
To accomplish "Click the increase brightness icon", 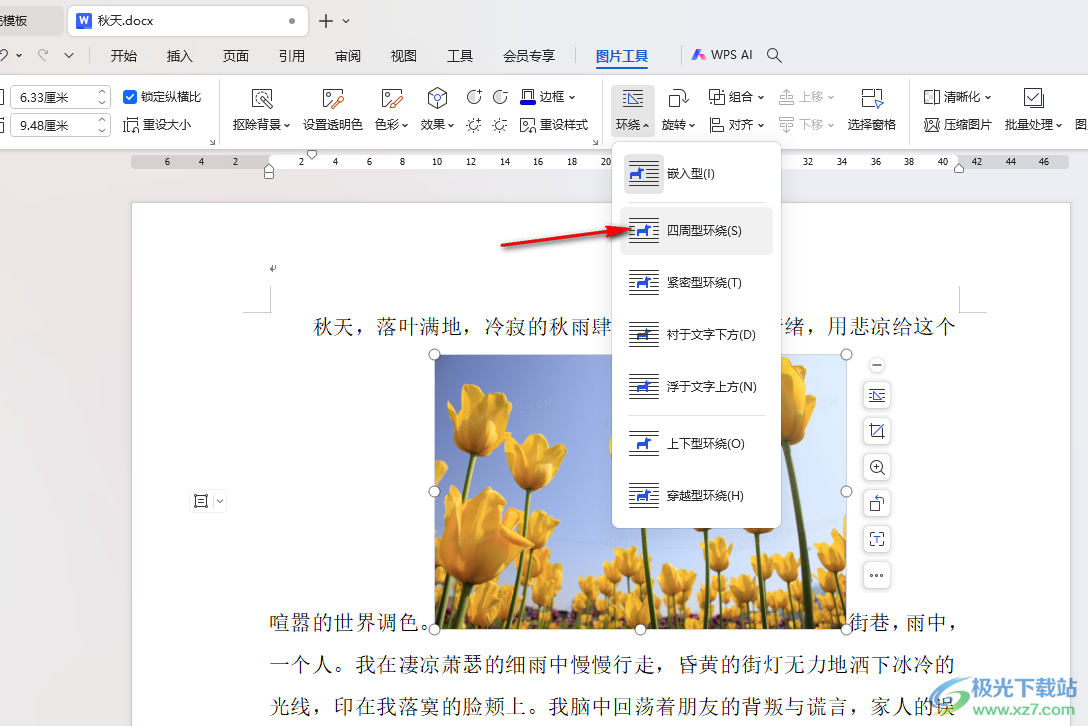I will (474, 125).
